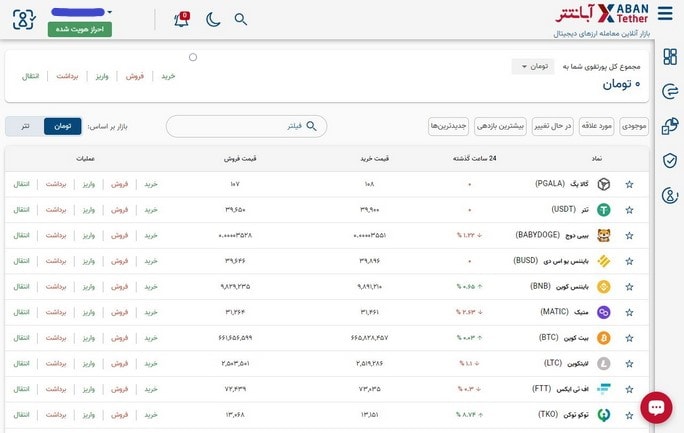
Task: Click the قیمت خرید column header
Action: 374,159
